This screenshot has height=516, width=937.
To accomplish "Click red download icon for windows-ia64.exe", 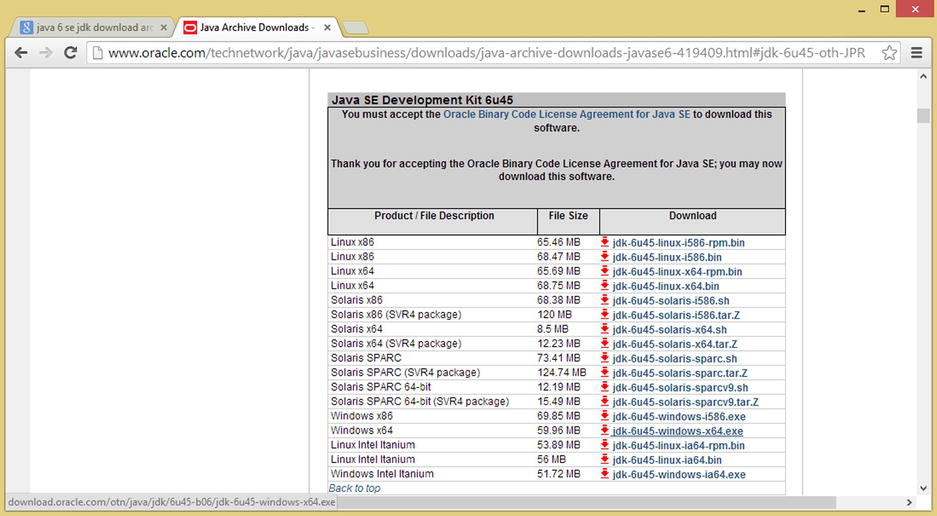I will [605, 474].
